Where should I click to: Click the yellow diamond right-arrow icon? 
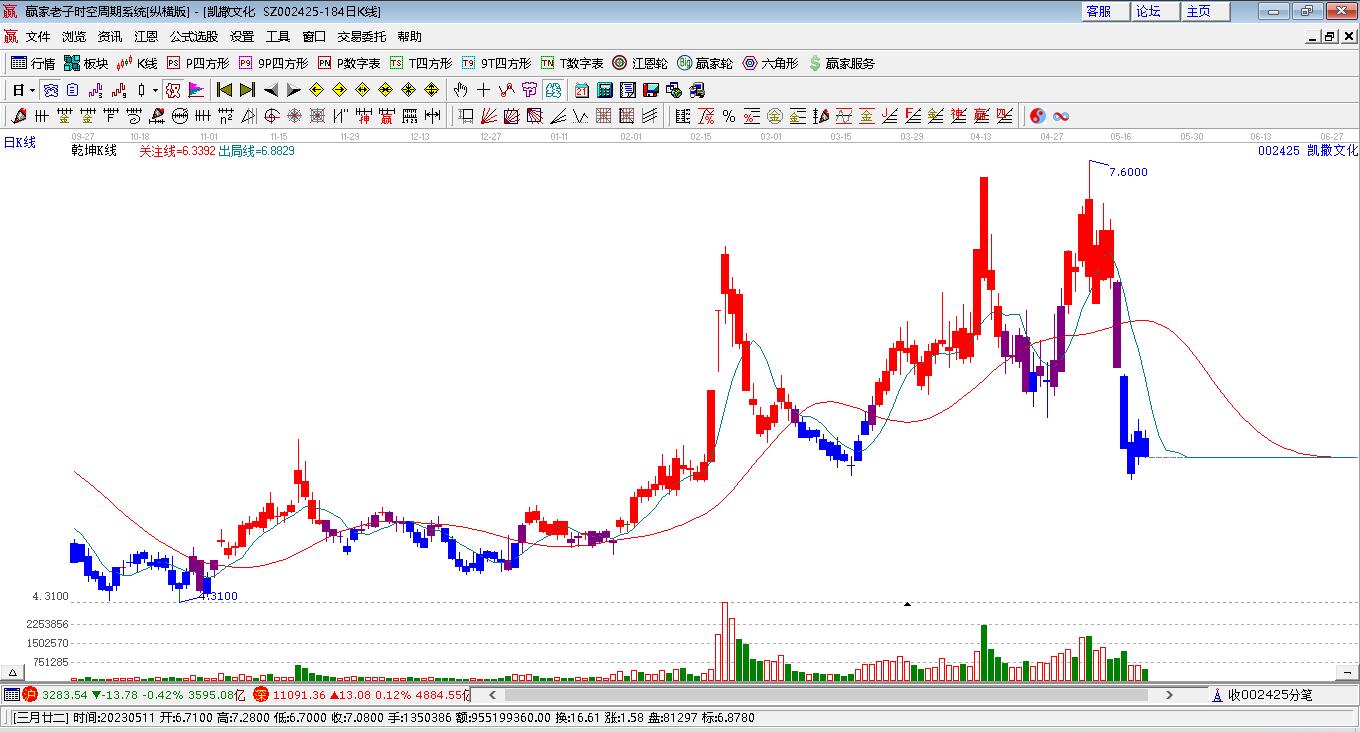pyautogui.click(x=340, y=90)
